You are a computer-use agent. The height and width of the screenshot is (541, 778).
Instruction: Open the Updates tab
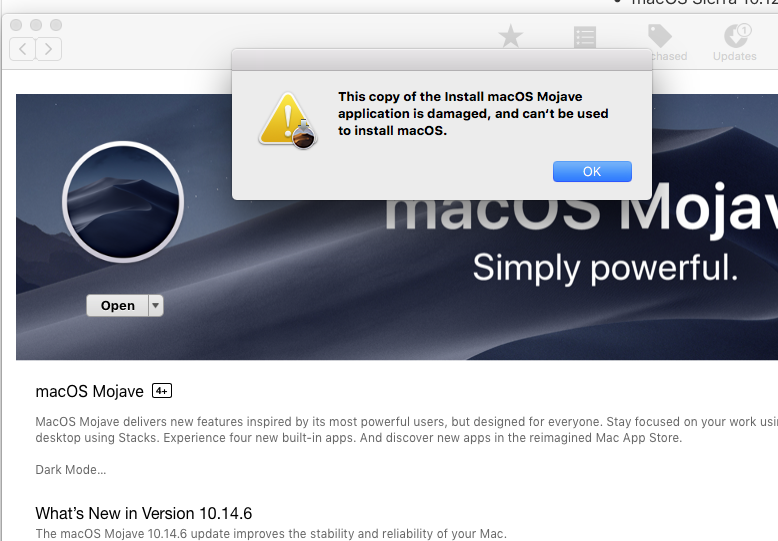point(735,43)
